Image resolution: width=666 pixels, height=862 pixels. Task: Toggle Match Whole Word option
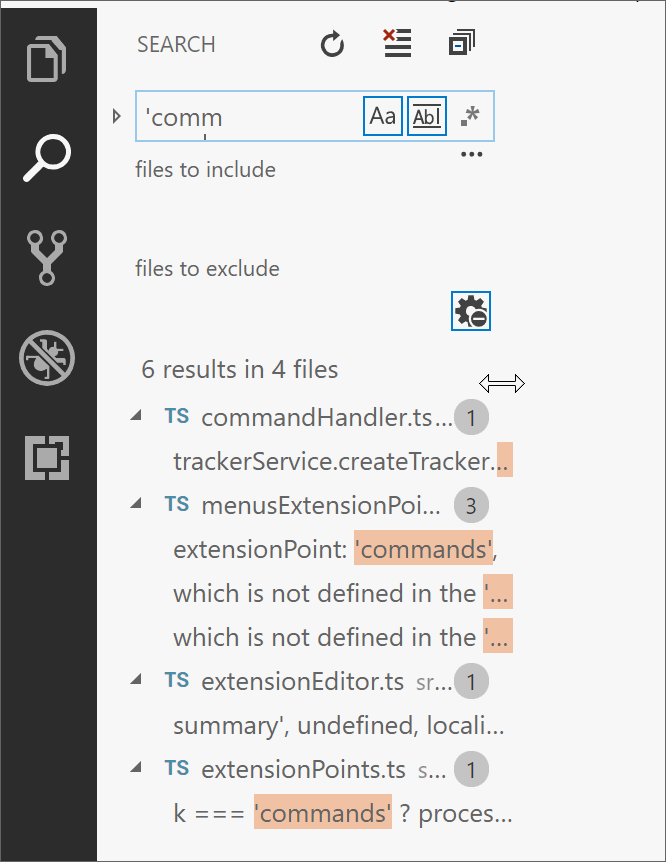pos(426,116)
